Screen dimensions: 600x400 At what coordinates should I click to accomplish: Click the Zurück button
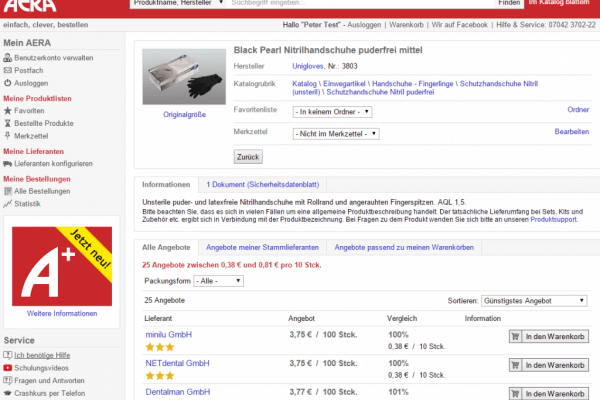point(248,157)
